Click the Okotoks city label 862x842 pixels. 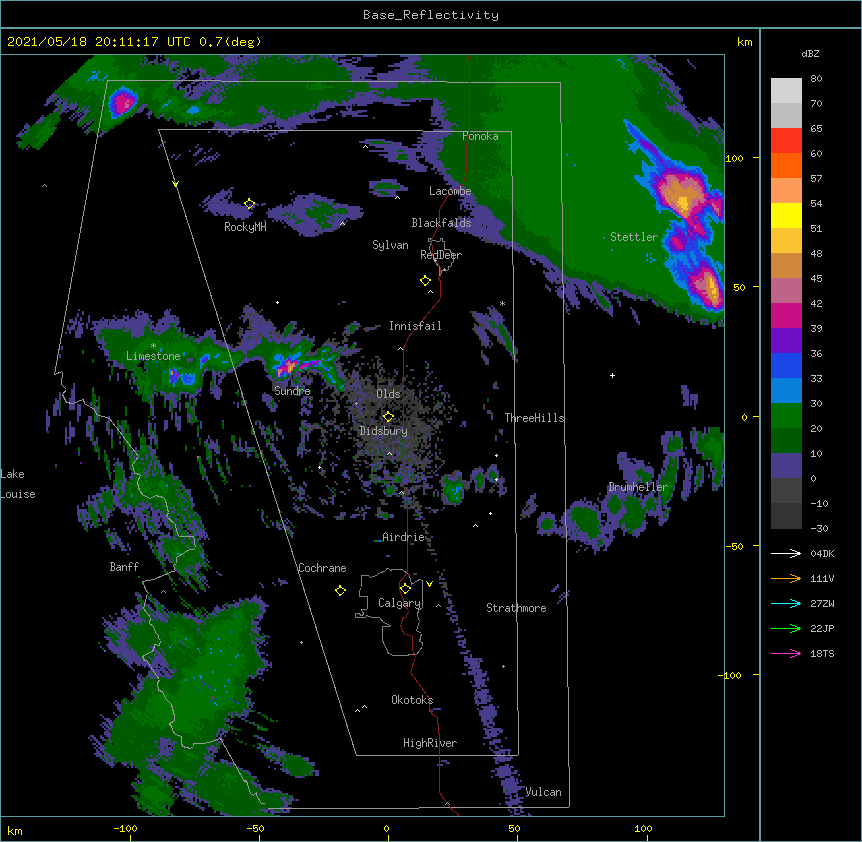coord(412,700)
